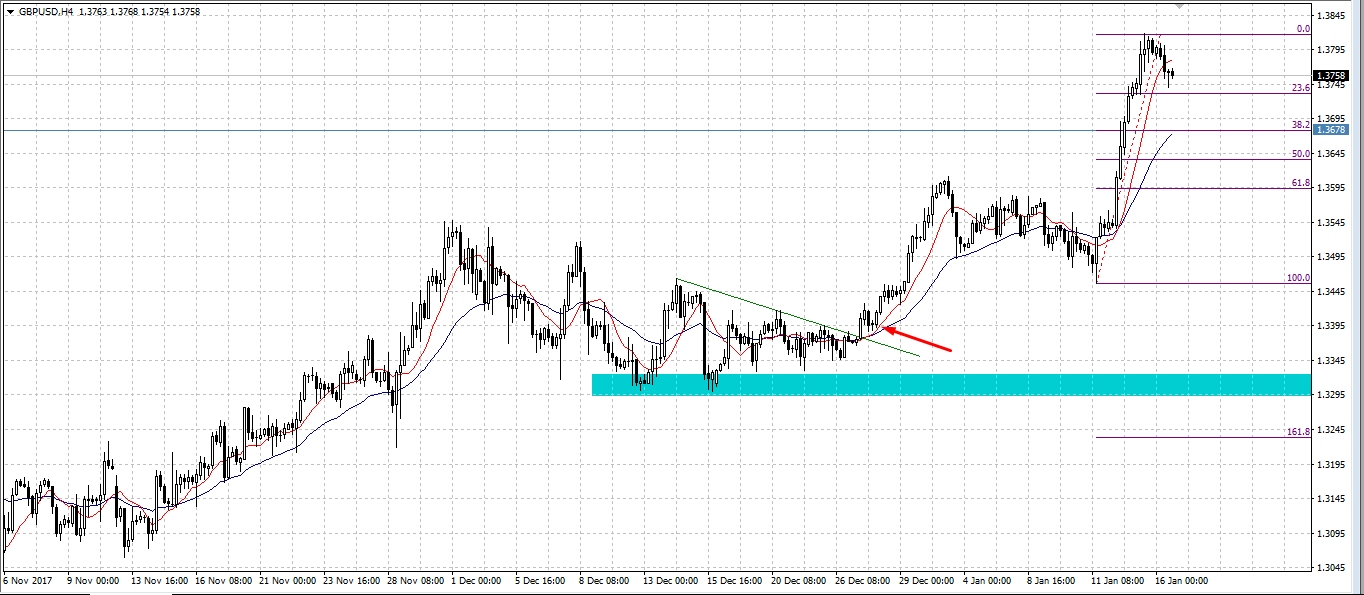1364x595 pixels.
Task: Click the 1.3095 price scale value
Action: tap(1331, 534)
